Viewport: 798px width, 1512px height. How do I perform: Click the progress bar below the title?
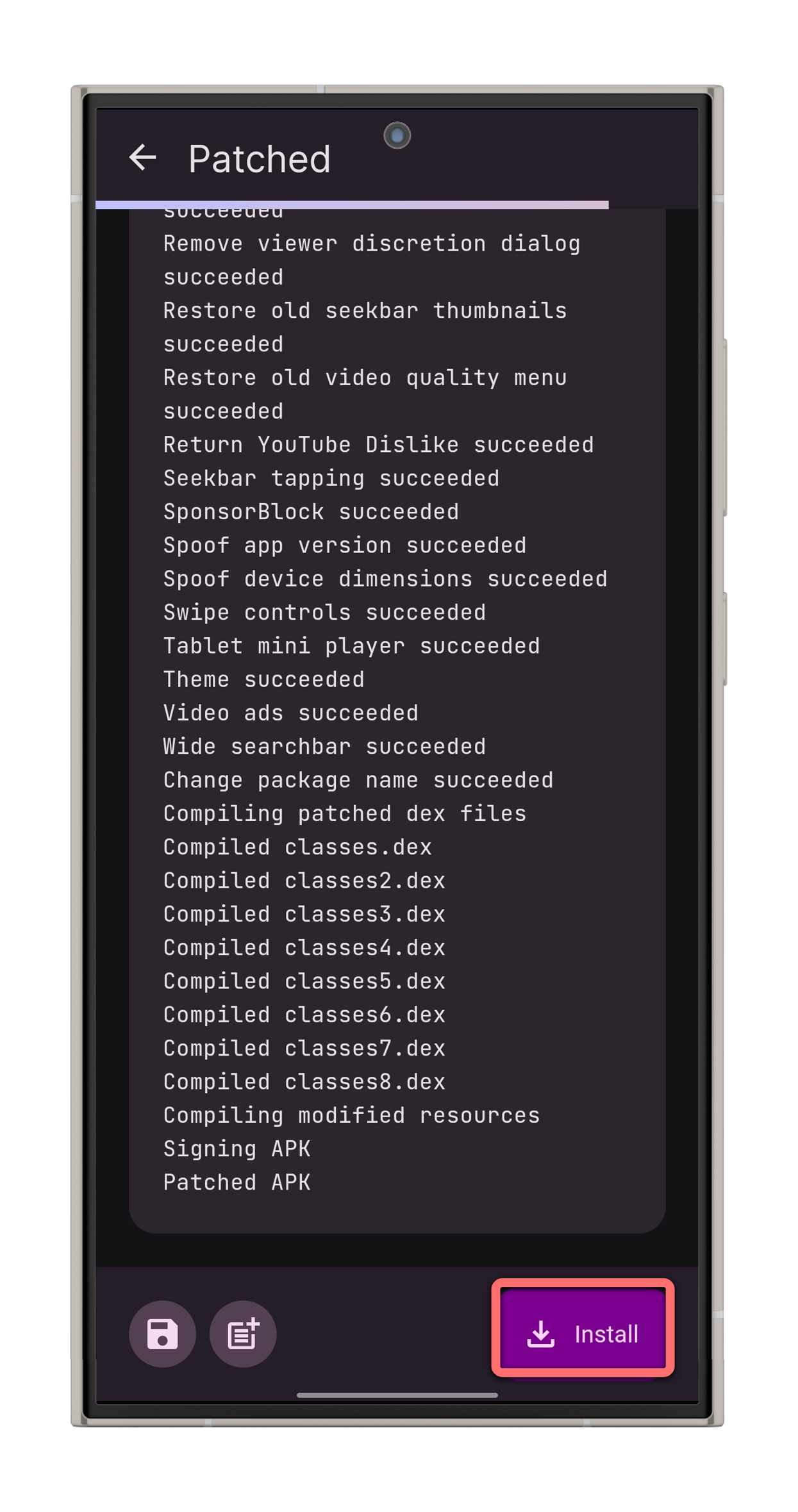coord(352,205)
